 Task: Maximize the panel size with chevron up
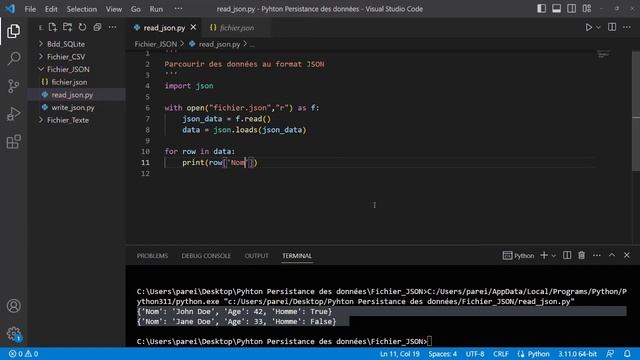click(x=612, y=255)
